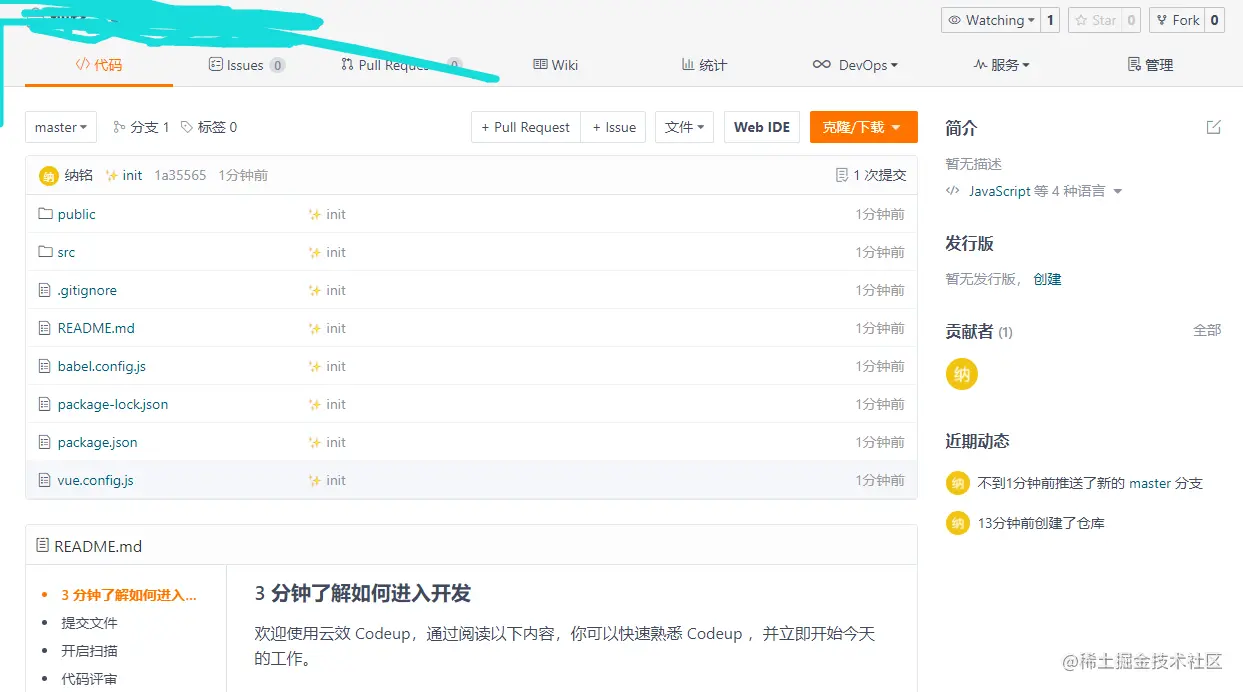This screenshot has height=692, width=1243.
Task: Open vue.config.js file
Action: coord(96,480)
